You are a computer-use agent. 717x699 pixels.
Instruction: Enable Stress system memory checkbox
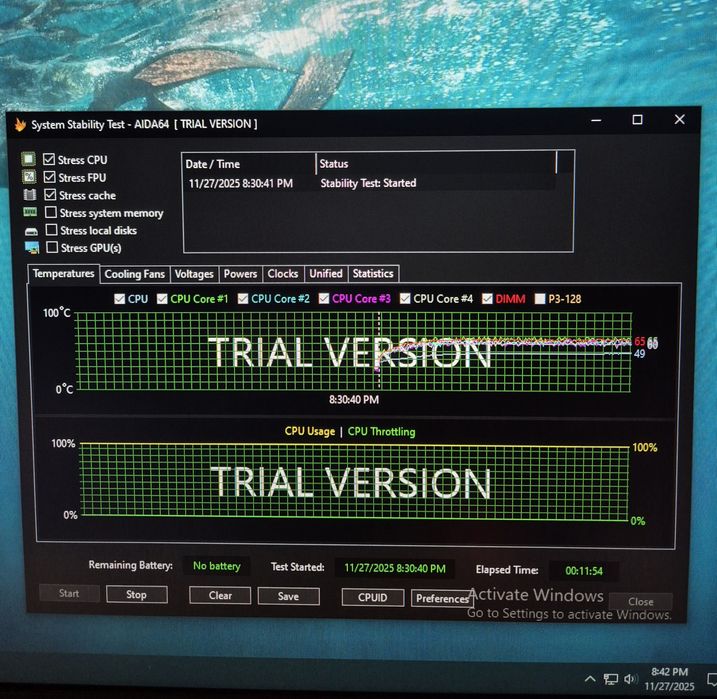pyautogui.click(x=51, y=212)
